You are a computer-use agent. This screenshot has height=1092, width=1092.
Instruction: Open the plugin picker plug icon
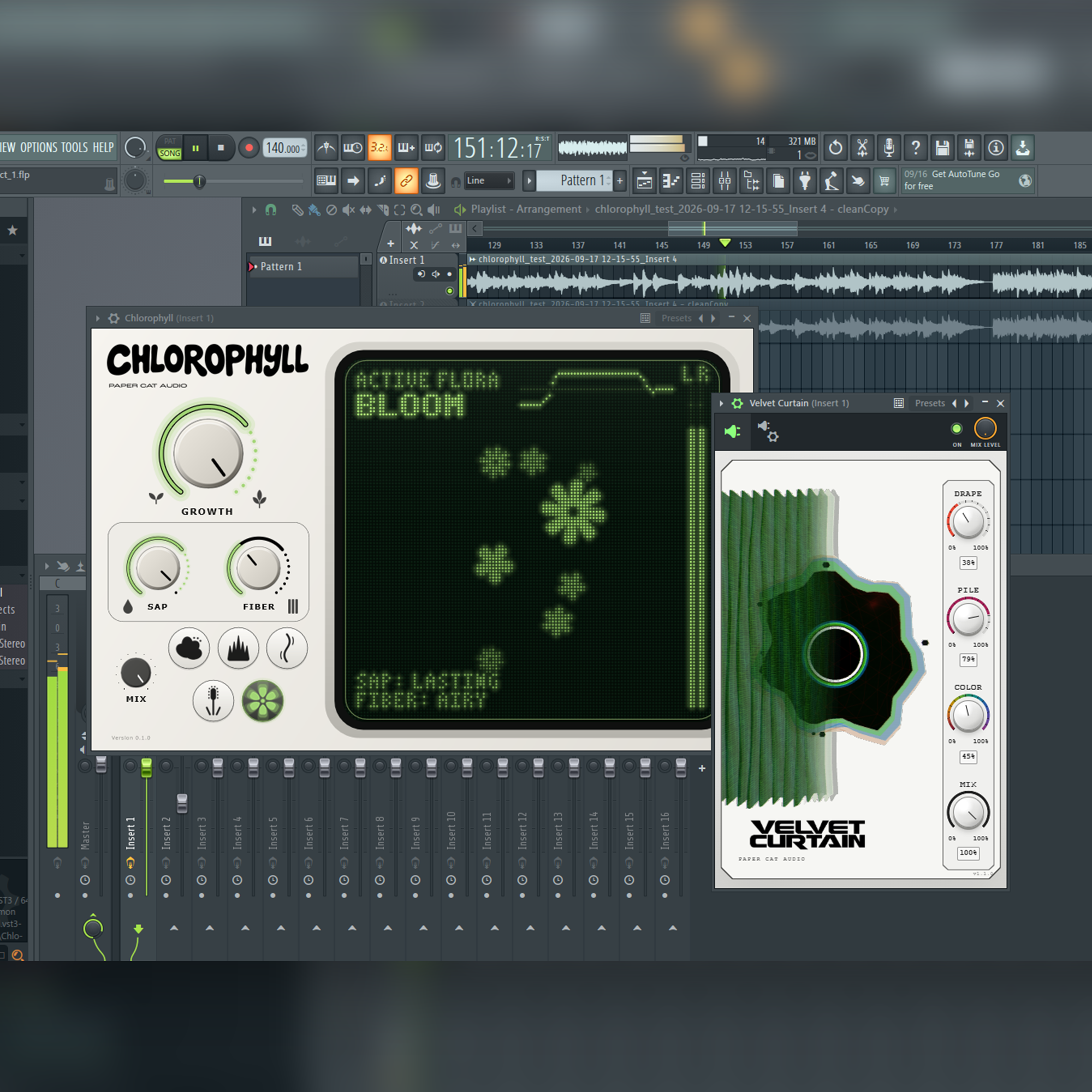pyautogui.click(x=805, y=181)
